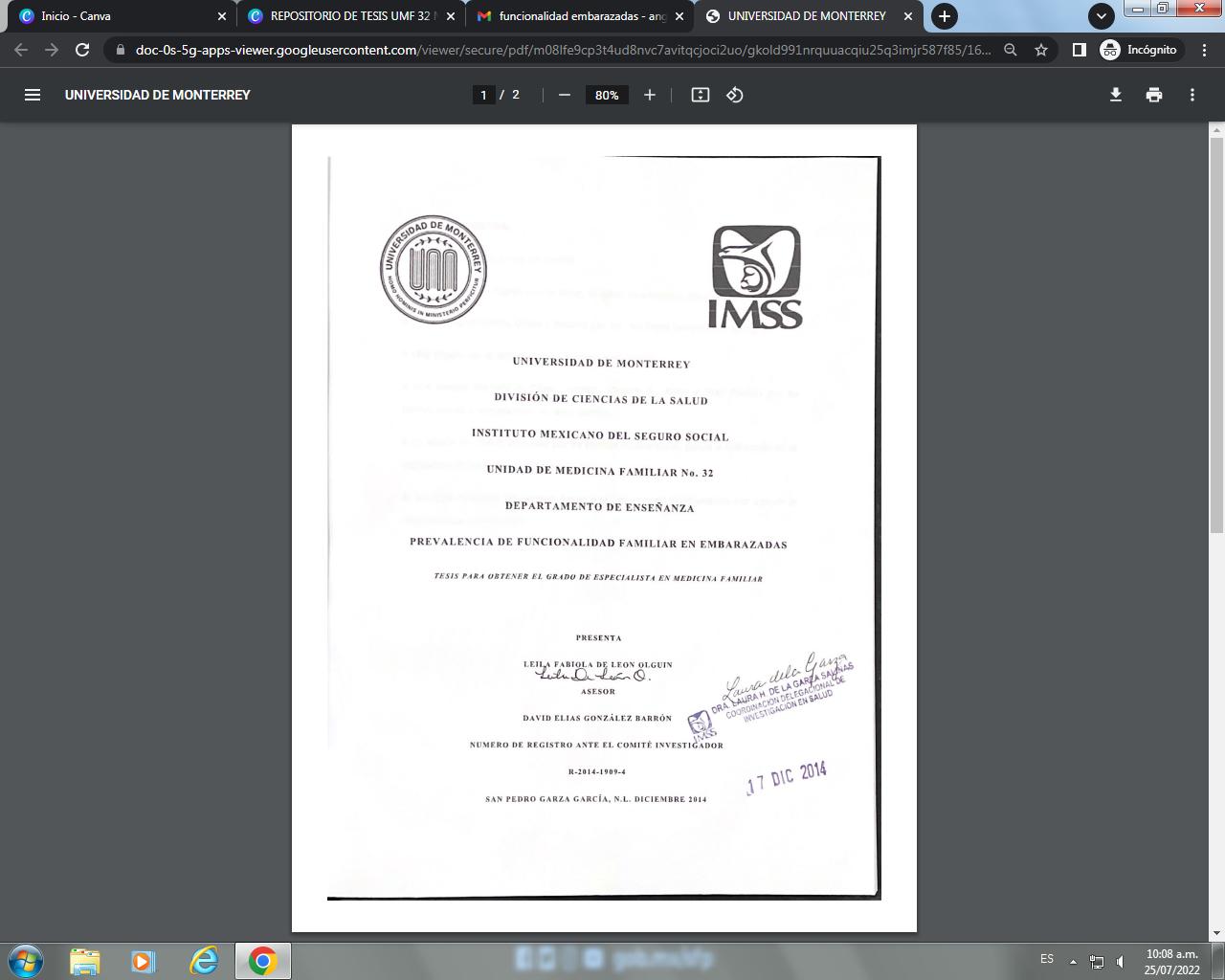Open the network status tray icon

[1097, 962]
